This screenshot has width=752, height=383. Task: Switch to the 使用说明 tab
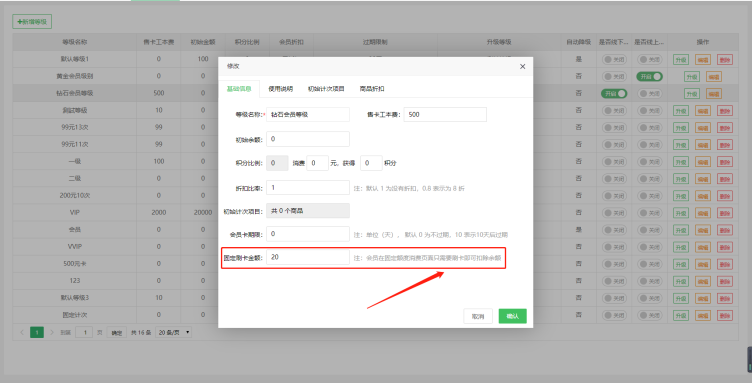click(281, 89)
